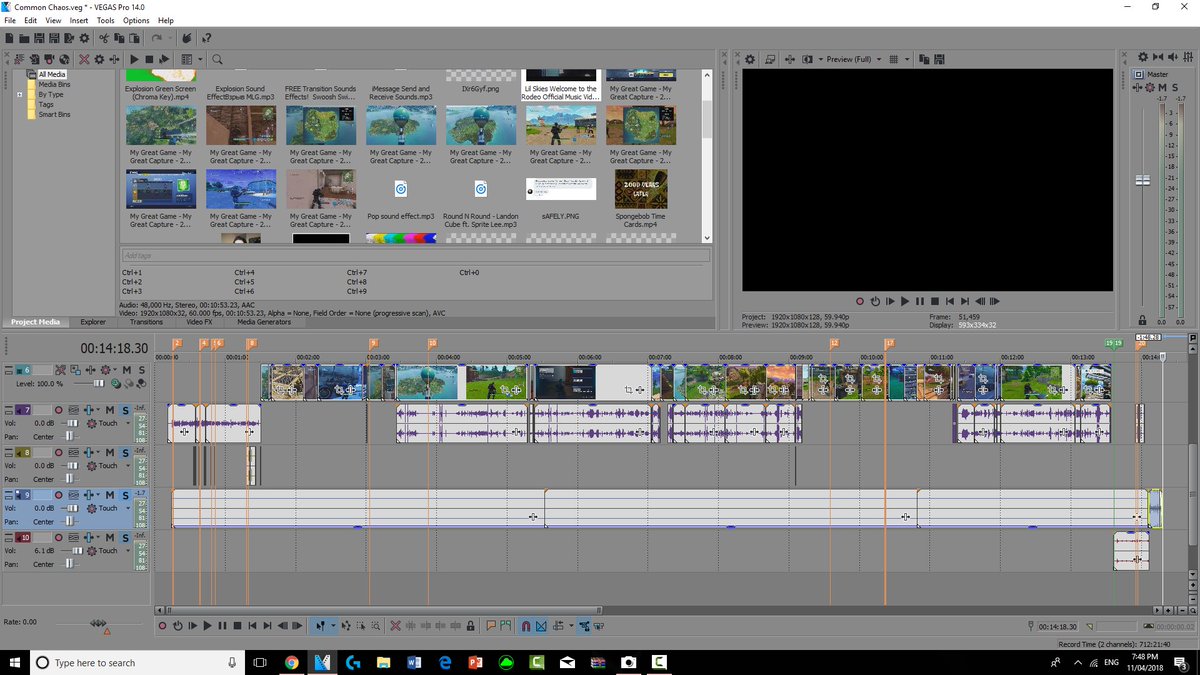Open Track FX on audio track 8

pos(87,452)
